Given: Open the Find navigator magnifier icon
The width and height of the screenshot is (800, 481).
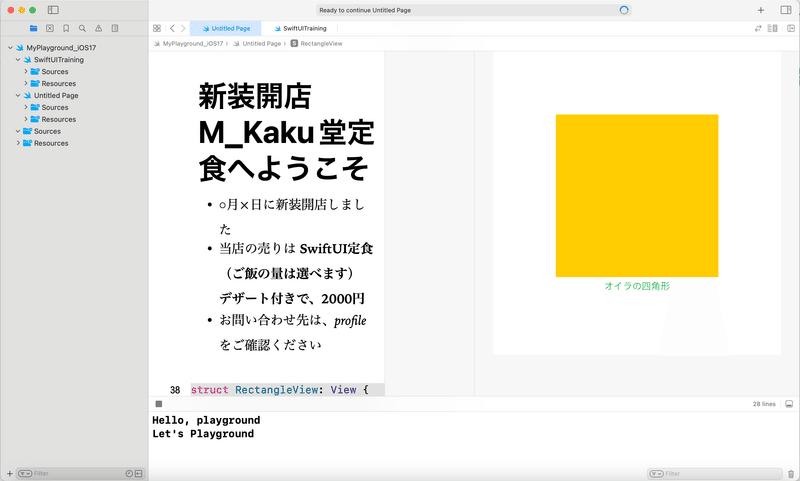Looking at the screenshot, I should (x=82, y=29).
